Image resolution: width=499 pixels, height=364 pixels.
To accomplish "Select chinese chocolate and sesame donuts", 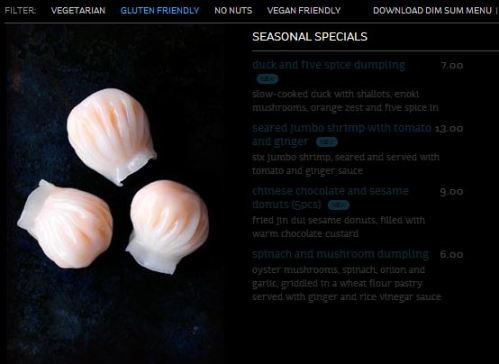I will coord(330,197).
